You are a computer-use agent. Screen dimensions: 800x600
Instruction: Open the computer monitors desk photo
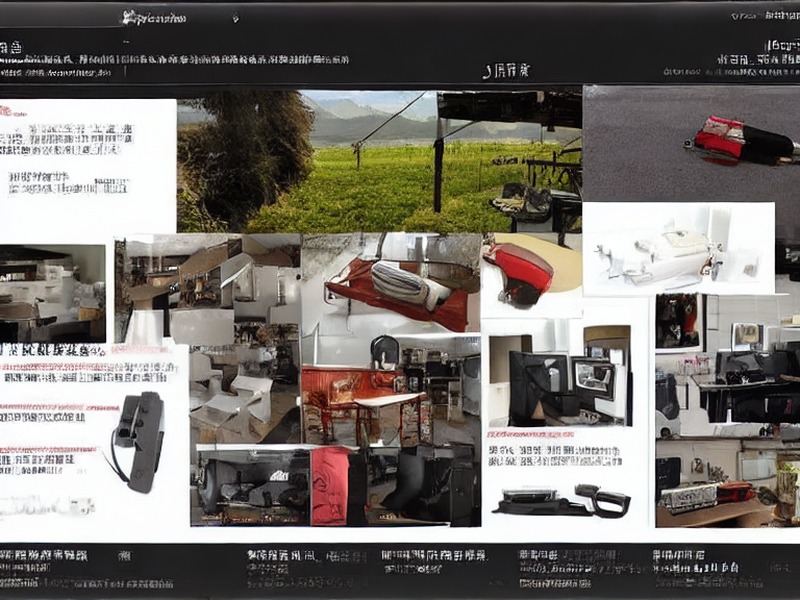[560, 376]
